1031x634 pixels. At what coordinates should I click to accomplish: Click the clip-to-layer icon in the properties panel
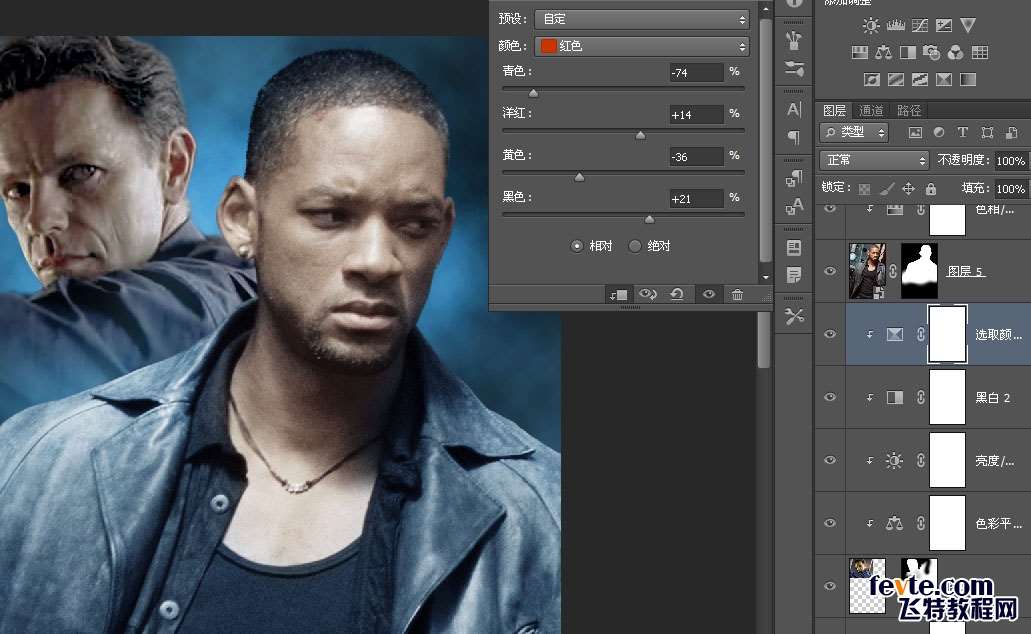point(618,295)
